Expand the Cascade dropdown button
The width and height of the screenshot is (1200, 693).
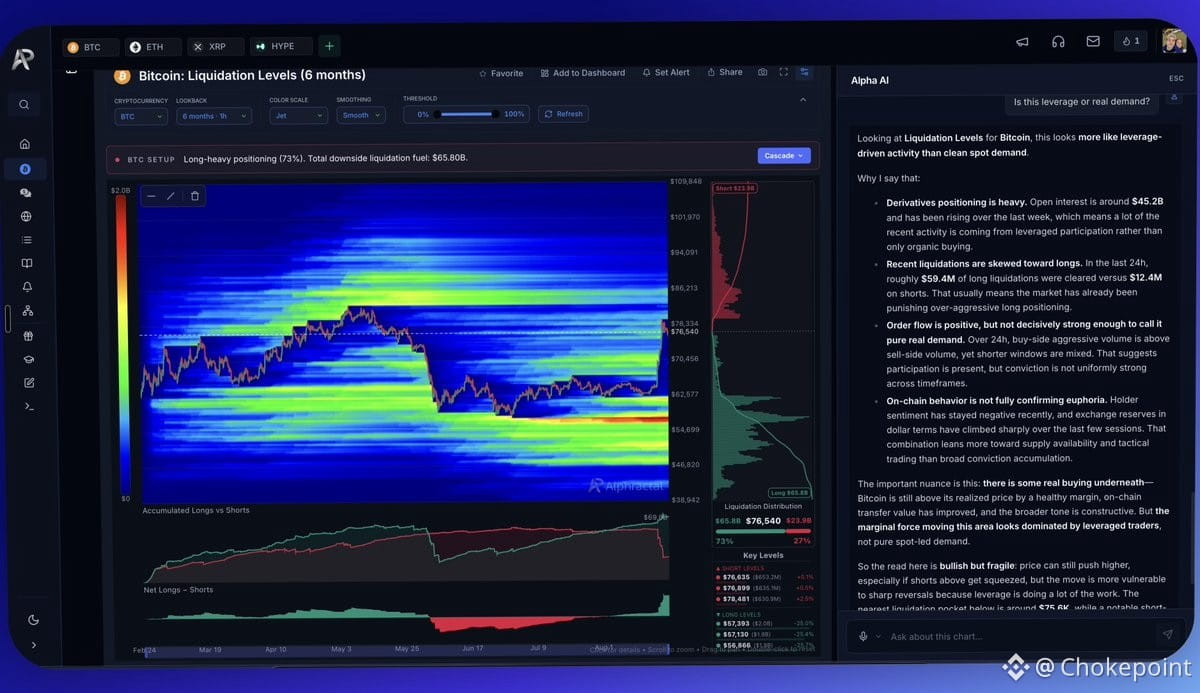[784, 156]
